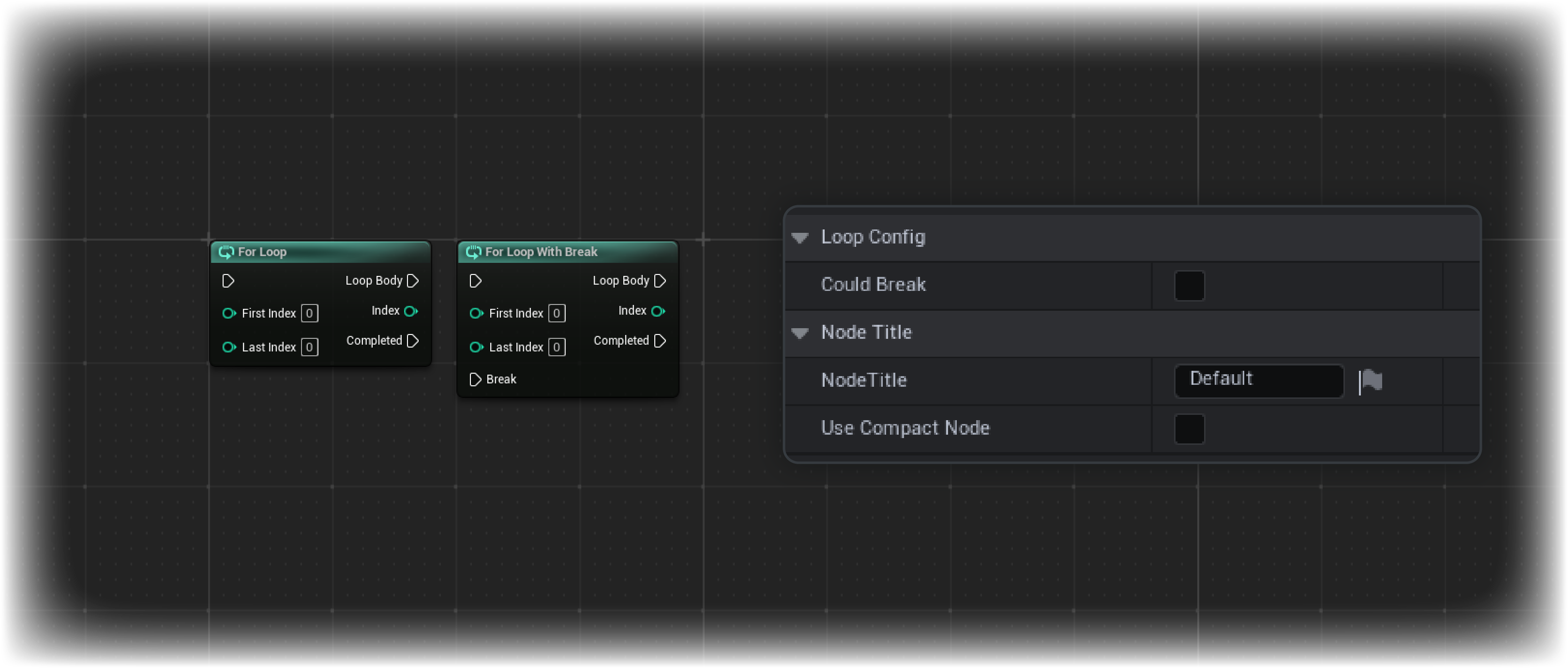Enable the Could Break checkbox
This screenshot has height=668, width=1568.
[1190, 285]
